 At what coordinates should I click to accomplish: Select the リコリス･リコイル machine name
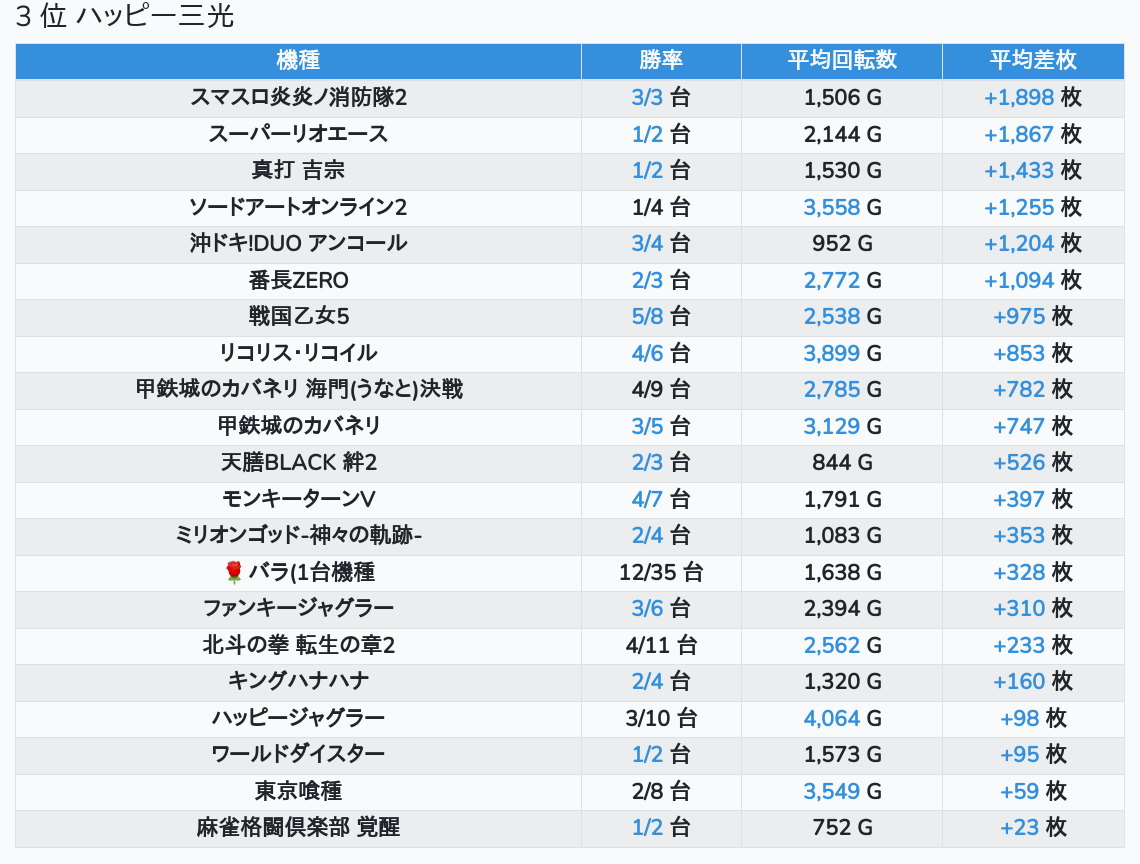pyautogui.click(x=298, y=353)
